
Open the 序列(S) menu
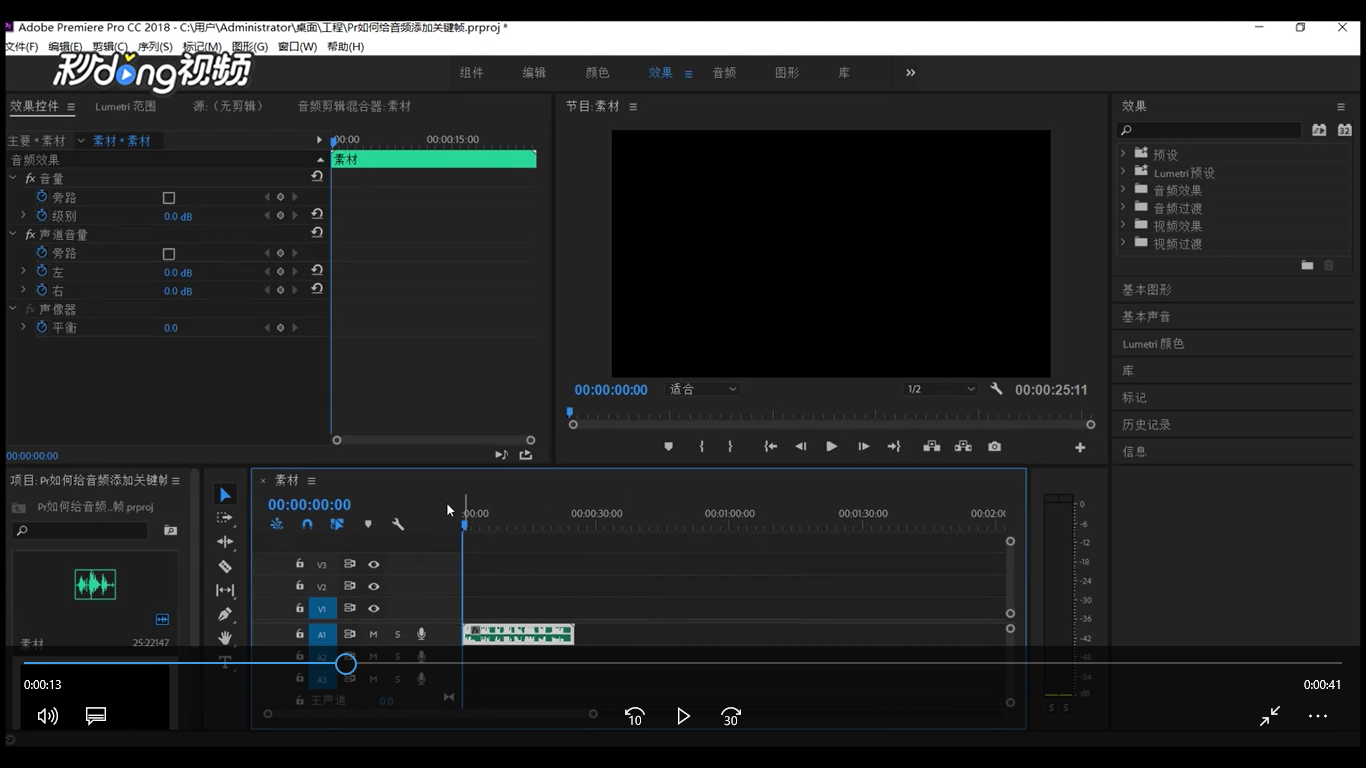(155, 47)
